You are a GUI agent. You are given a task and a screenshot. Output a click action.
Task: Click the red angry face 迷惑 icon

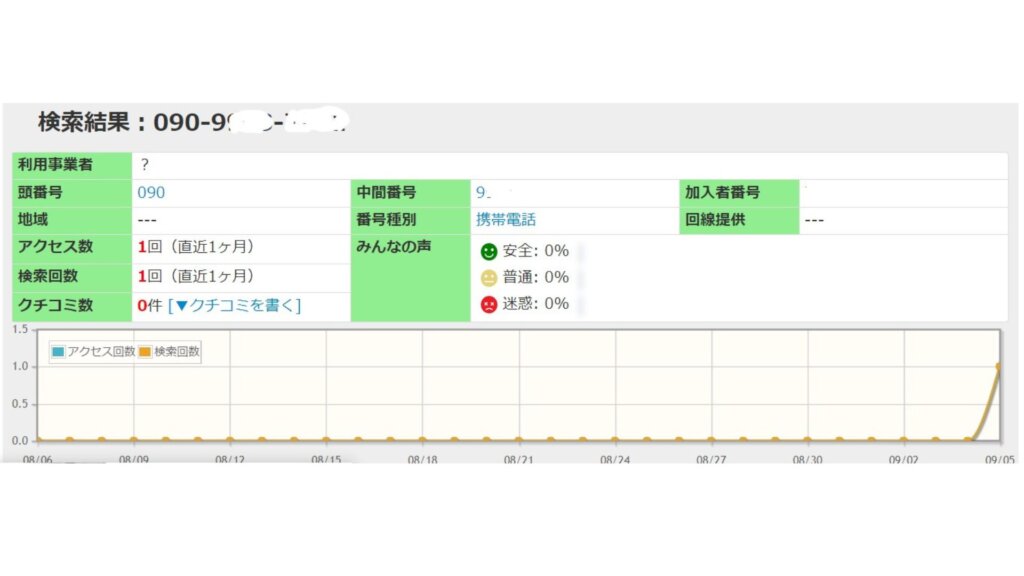click(489, 304)
